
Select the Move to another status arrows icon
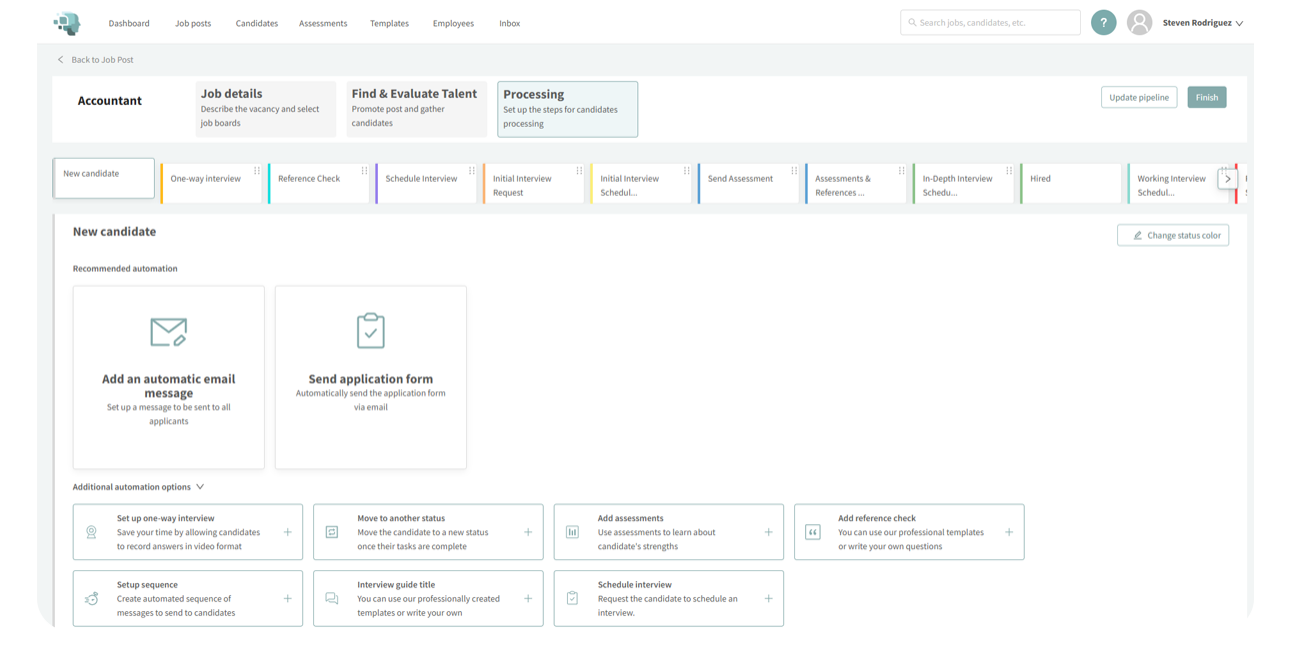(333, 531)
